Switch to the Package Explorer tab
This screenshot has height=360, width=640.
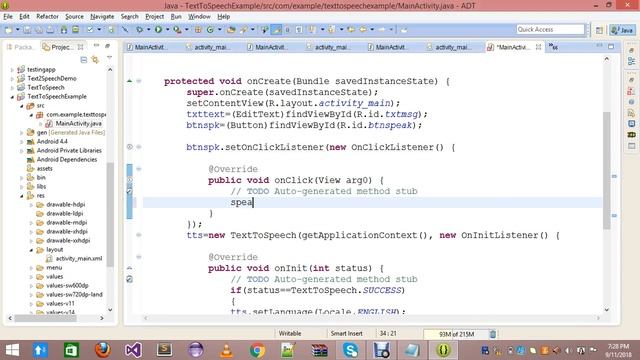click(x=20, y=47)
